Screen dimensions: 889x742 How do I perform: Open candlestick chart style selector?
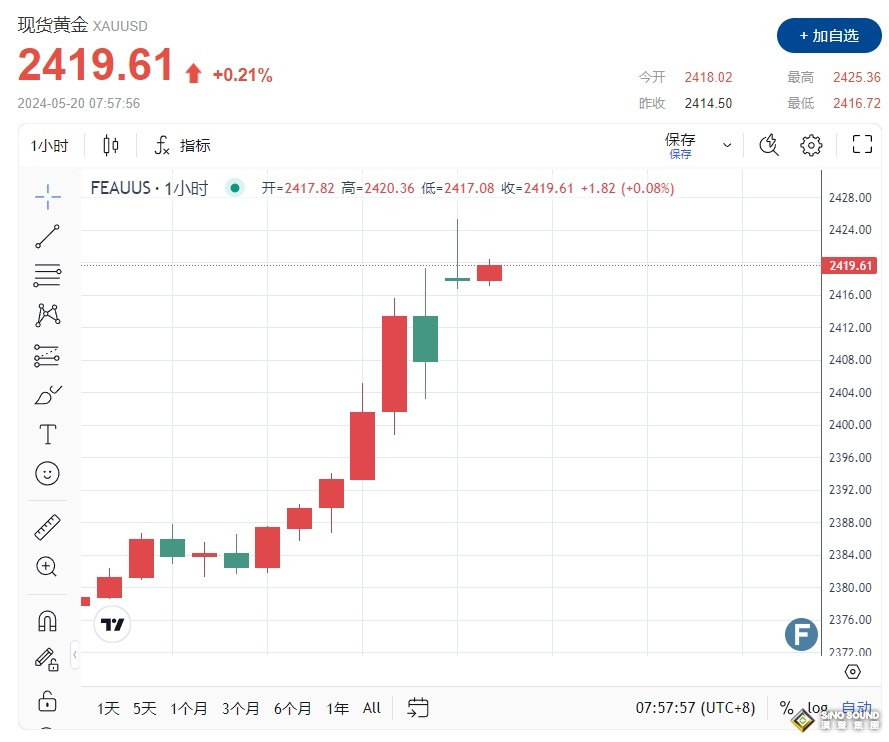tap(111, 146)
